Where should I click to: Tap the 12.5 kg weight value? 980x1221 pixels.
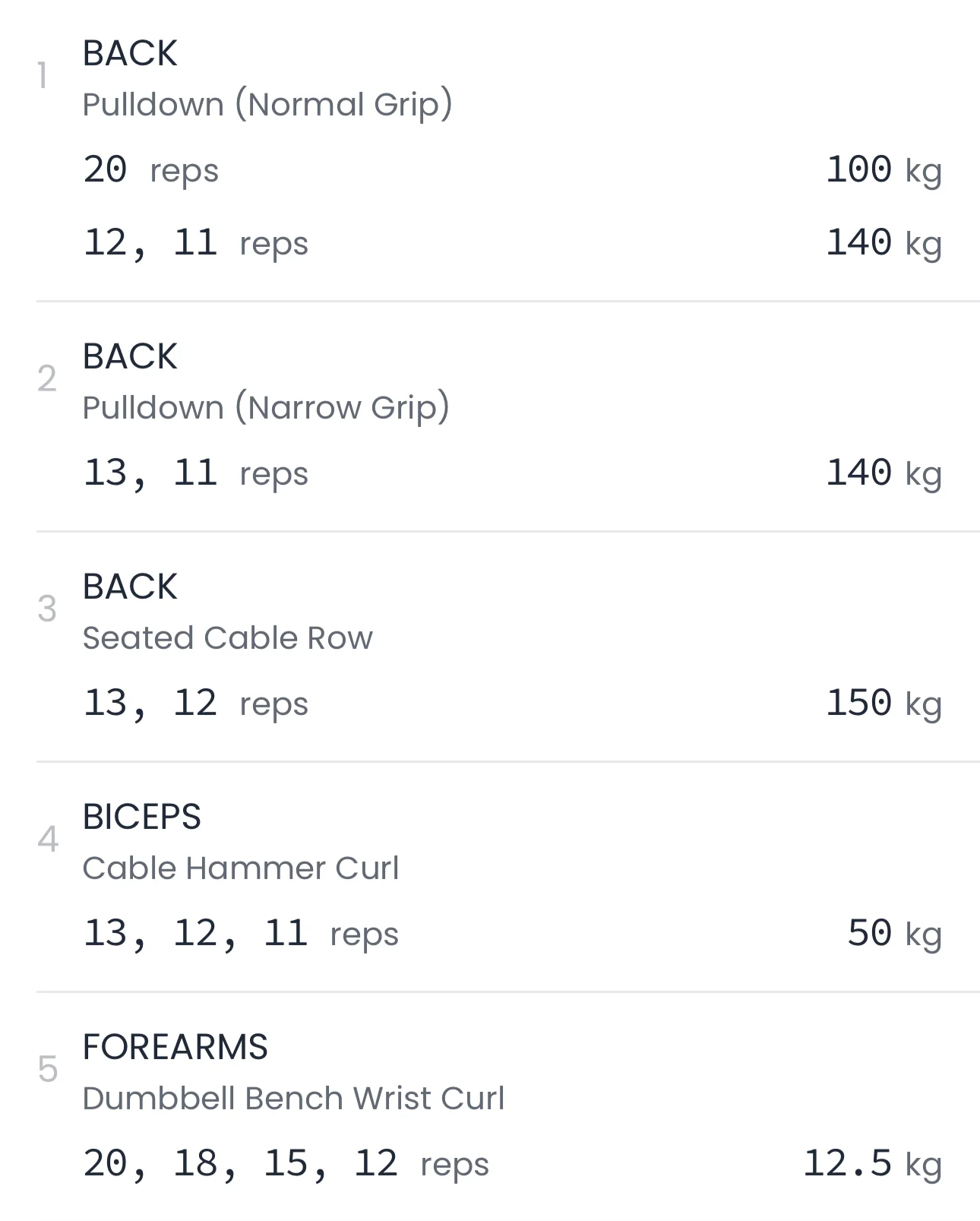point(871,1163)
